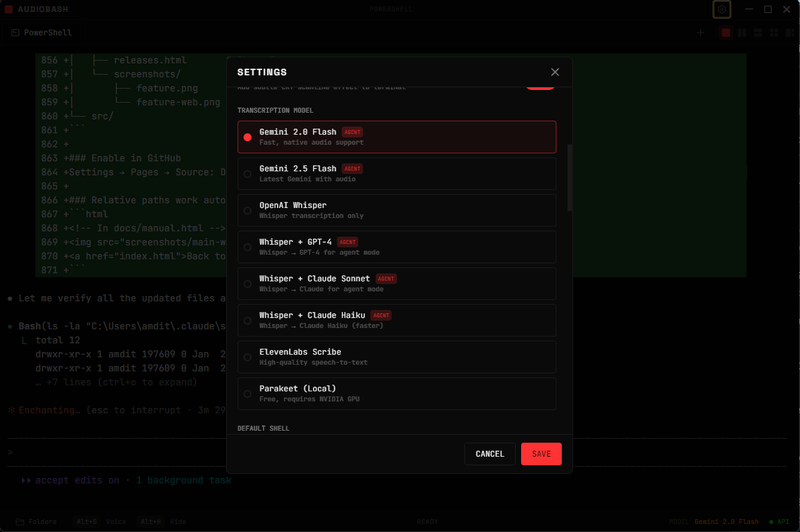Click the Alt+H Hide shortcut button

pos(163,522)
